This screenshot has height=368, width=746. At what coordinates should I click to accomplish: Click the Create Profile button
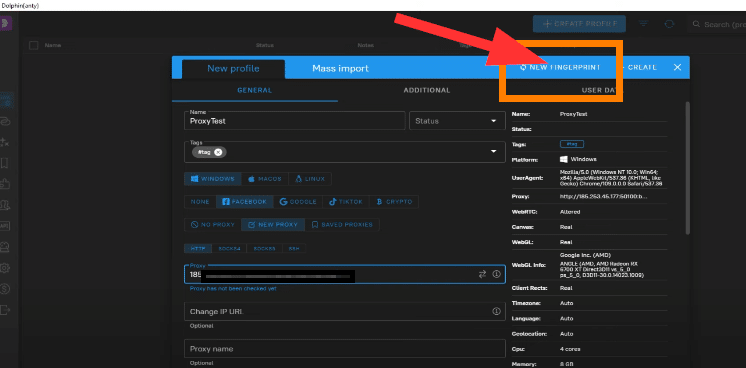tap(579, 23)
